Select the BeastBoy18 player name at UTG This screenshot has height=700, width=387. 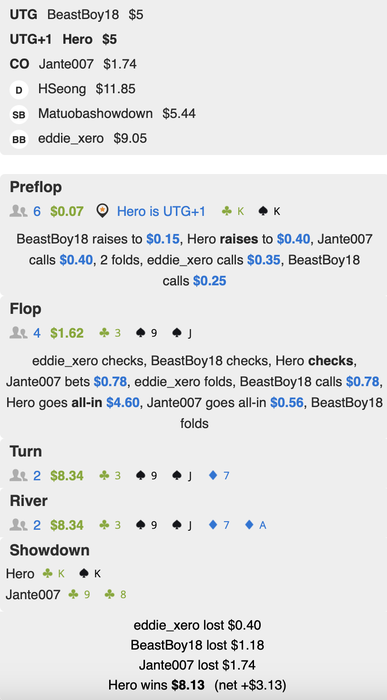tap(83, 15)
